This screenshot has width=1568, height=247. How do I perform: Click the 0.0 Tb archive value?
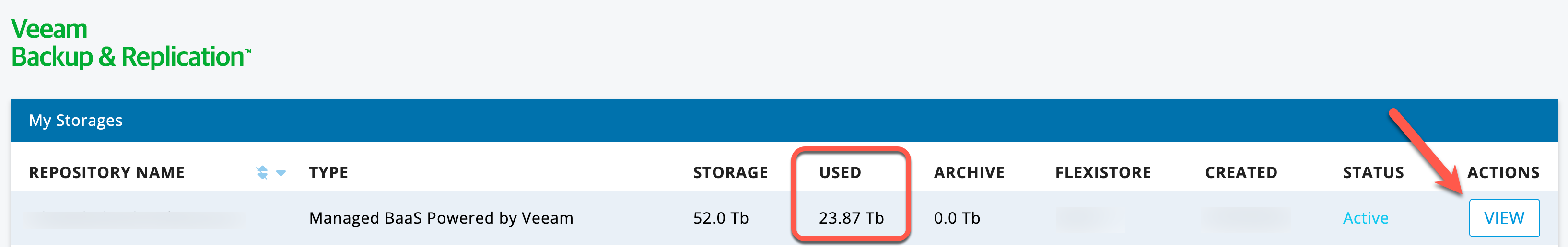(x=957, y=218)
